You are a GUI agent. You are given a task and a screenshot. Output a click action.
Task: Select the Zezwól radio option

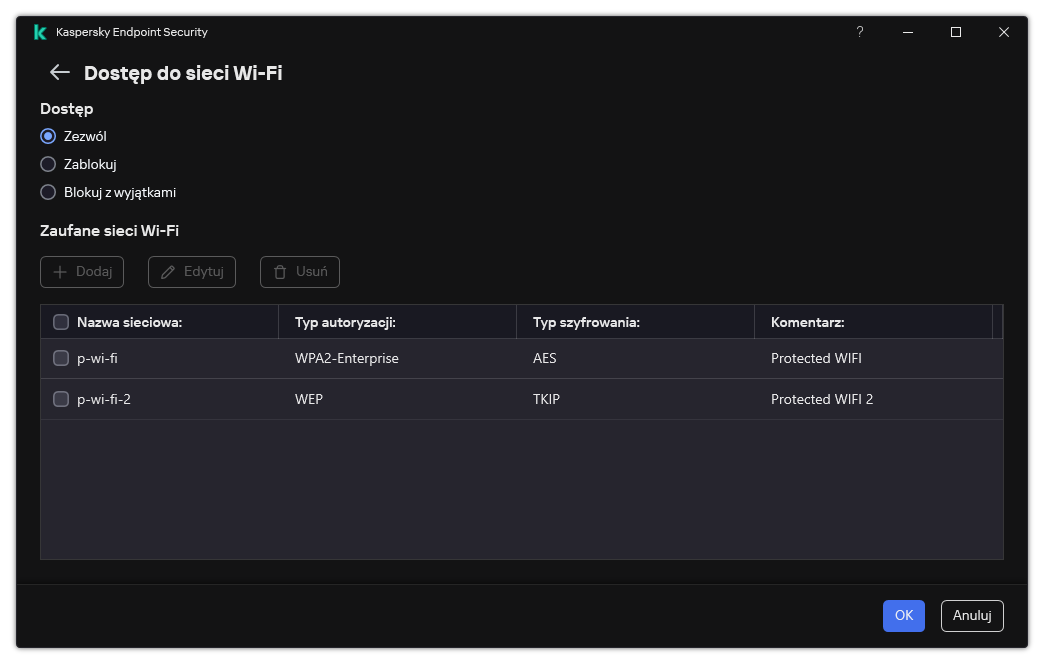click(48, 136)
